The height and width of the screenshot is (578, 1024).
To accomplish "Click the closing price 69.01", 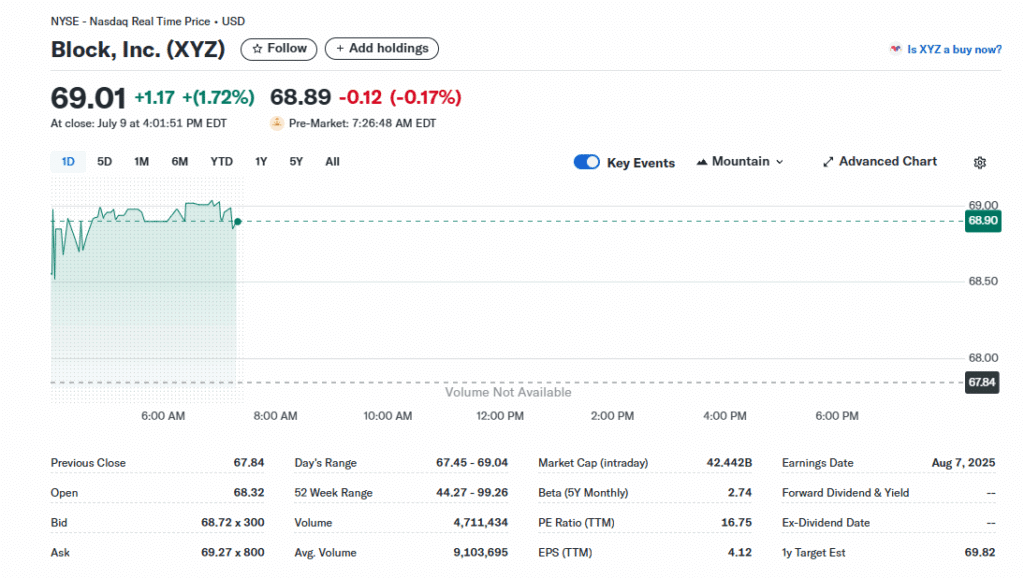I will [x=88, y=98].
